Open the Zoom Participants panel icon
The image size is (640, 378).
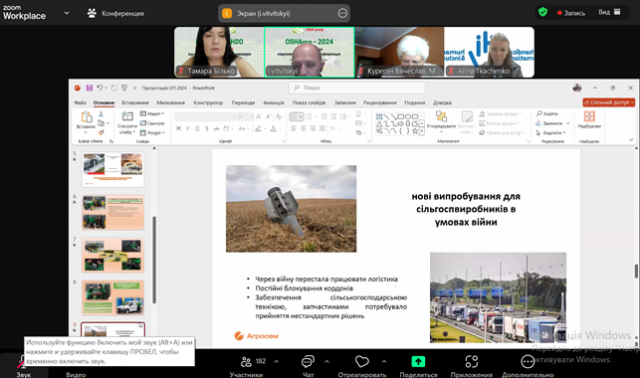click(x=246, y=362)
